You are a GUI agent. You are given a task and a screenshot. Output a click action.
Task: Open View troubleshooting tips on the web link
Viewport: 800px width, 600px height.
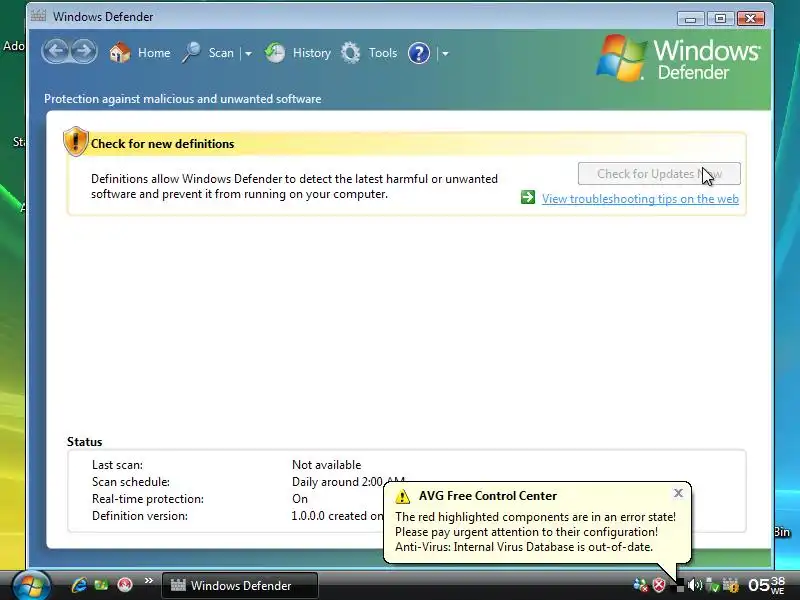[640, 199]
